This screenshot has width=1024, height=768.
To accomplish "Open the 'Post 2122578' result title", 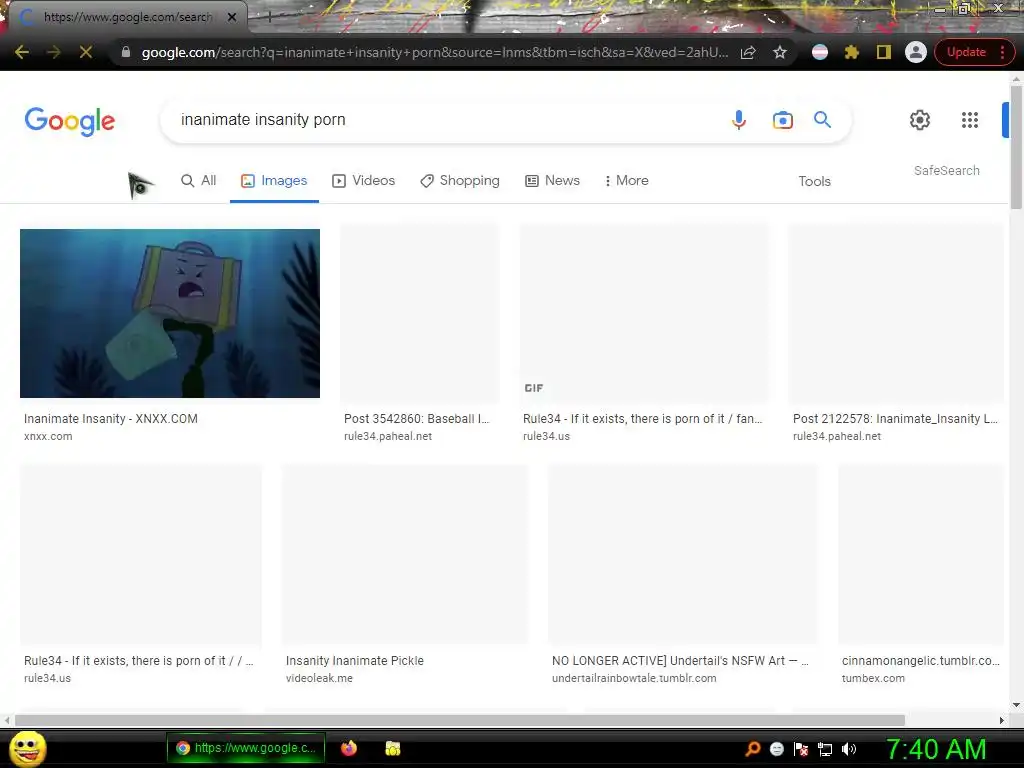I will pyautogui.click(x=895, y=419).
